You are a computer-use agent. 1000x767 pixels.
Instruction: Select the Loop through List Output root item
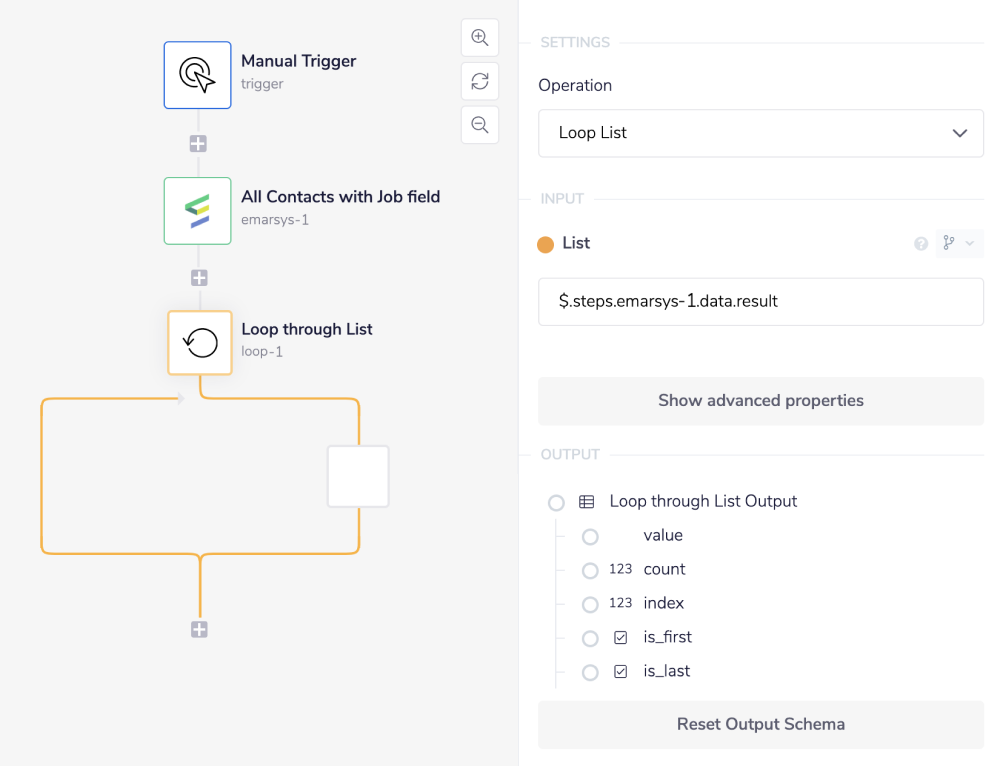(x=556, y=503)
